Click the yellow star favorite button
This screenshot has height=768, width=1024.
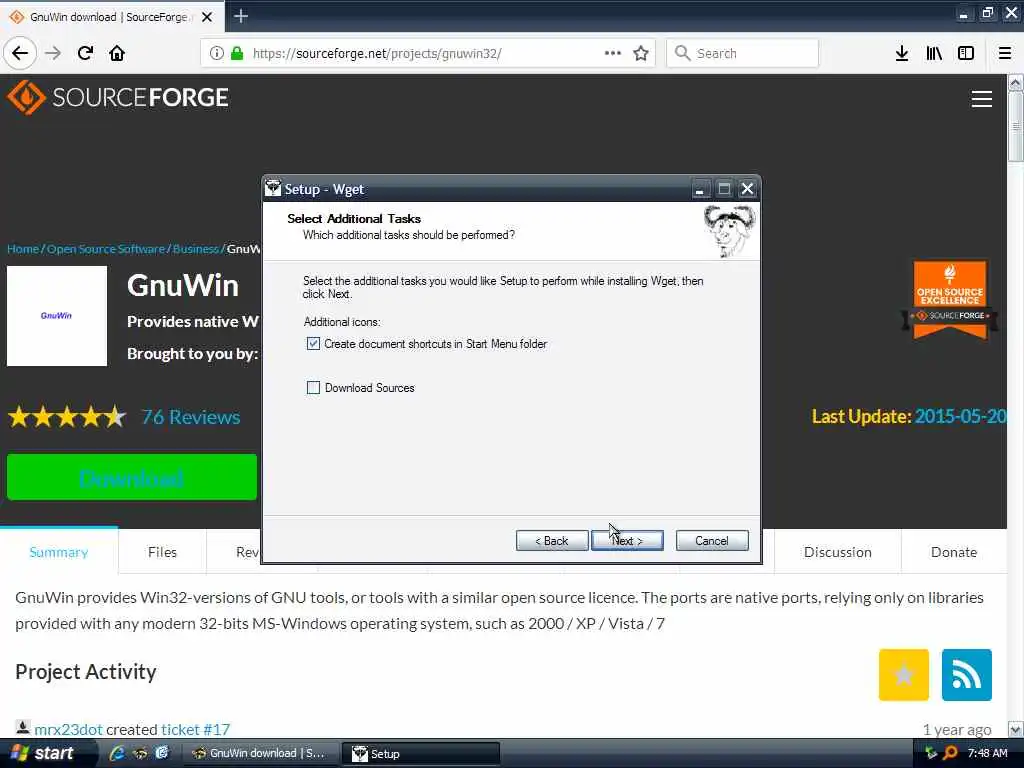[903, 675]
